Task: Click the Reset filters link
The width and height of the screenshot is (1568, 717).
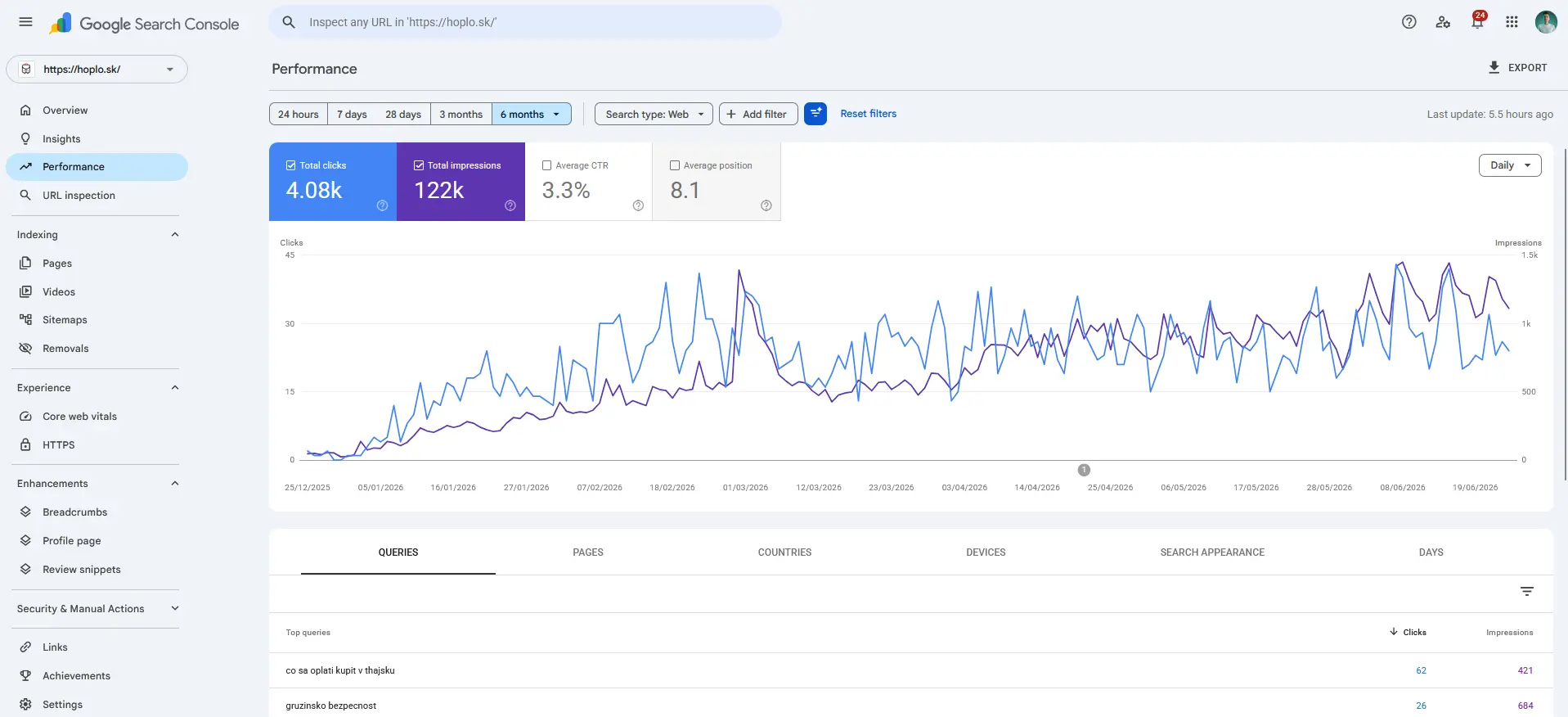Action: (x=868, y=114)
